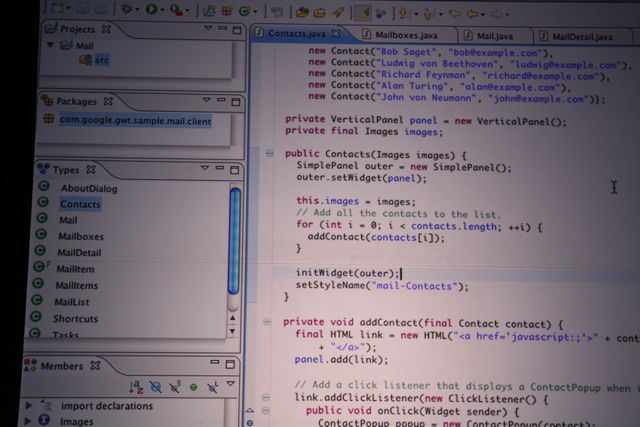Viewport: 640px width, 427px height.
Task: Select the com.google.gwt.sample.mail.client package
Action: 134,120
